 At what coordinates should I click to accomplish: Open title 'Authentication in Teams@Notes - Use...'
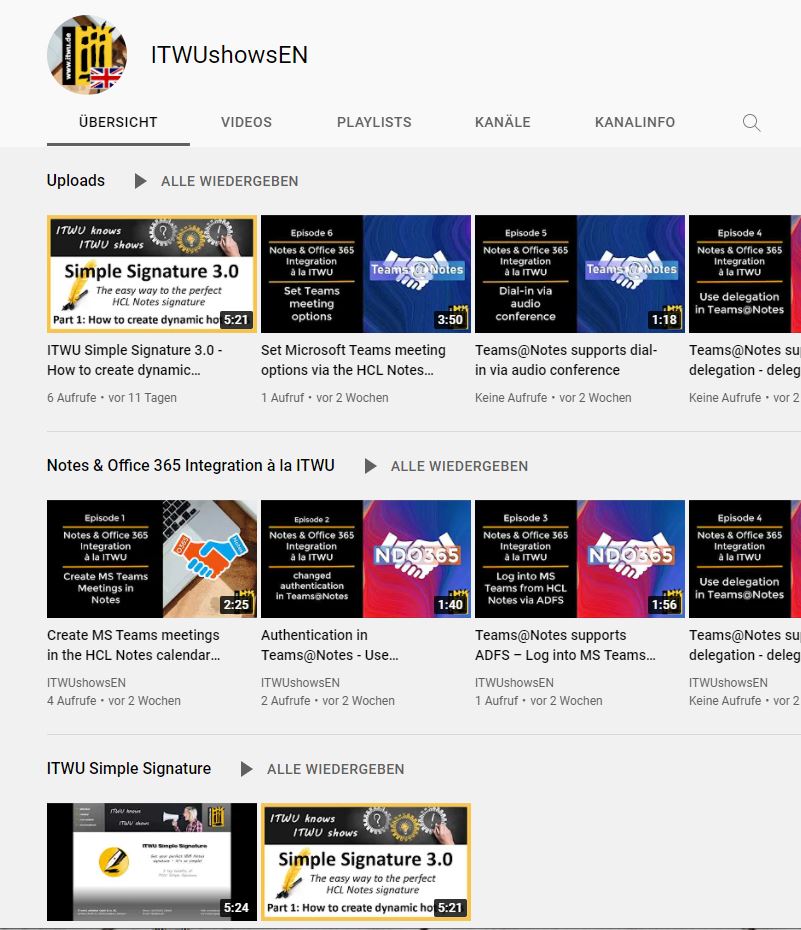pos(330,645)
